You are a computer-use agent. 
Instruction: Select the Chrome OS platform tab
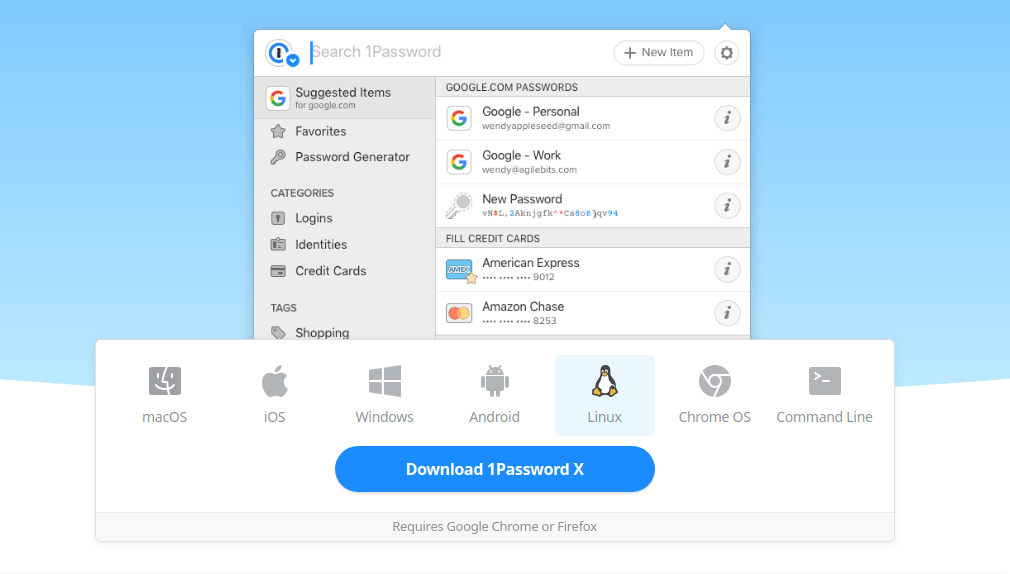click(714, 395)
